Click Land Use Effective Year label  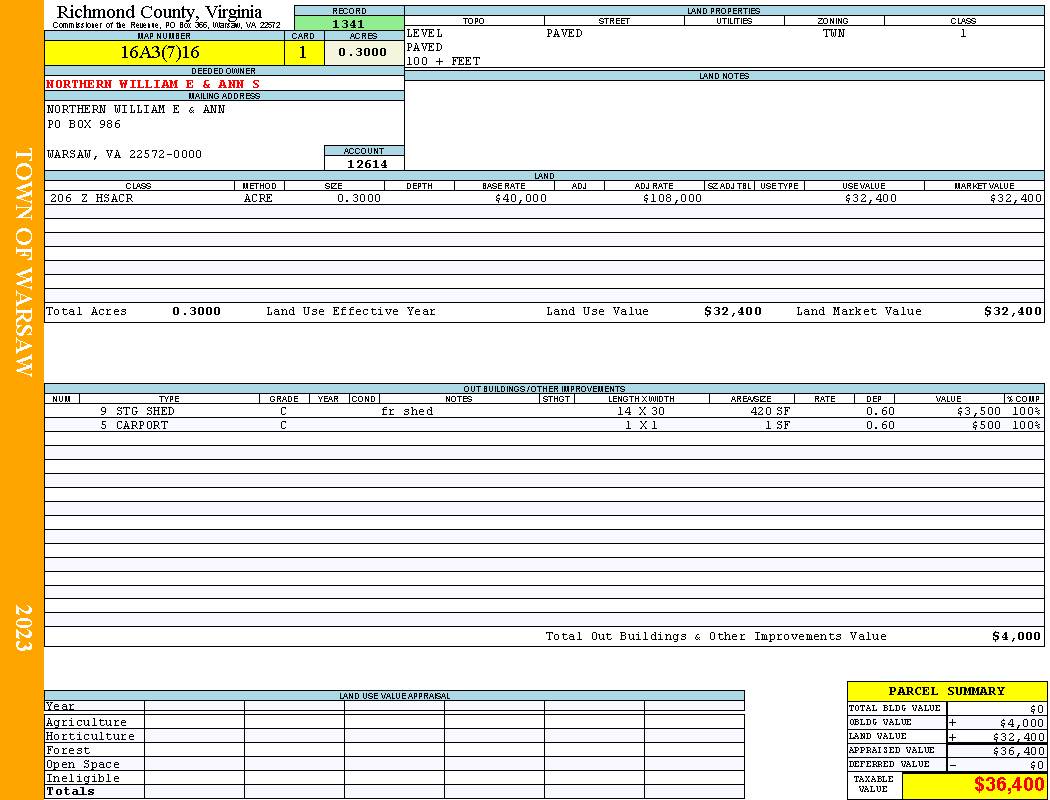click(x=351, y=311)
